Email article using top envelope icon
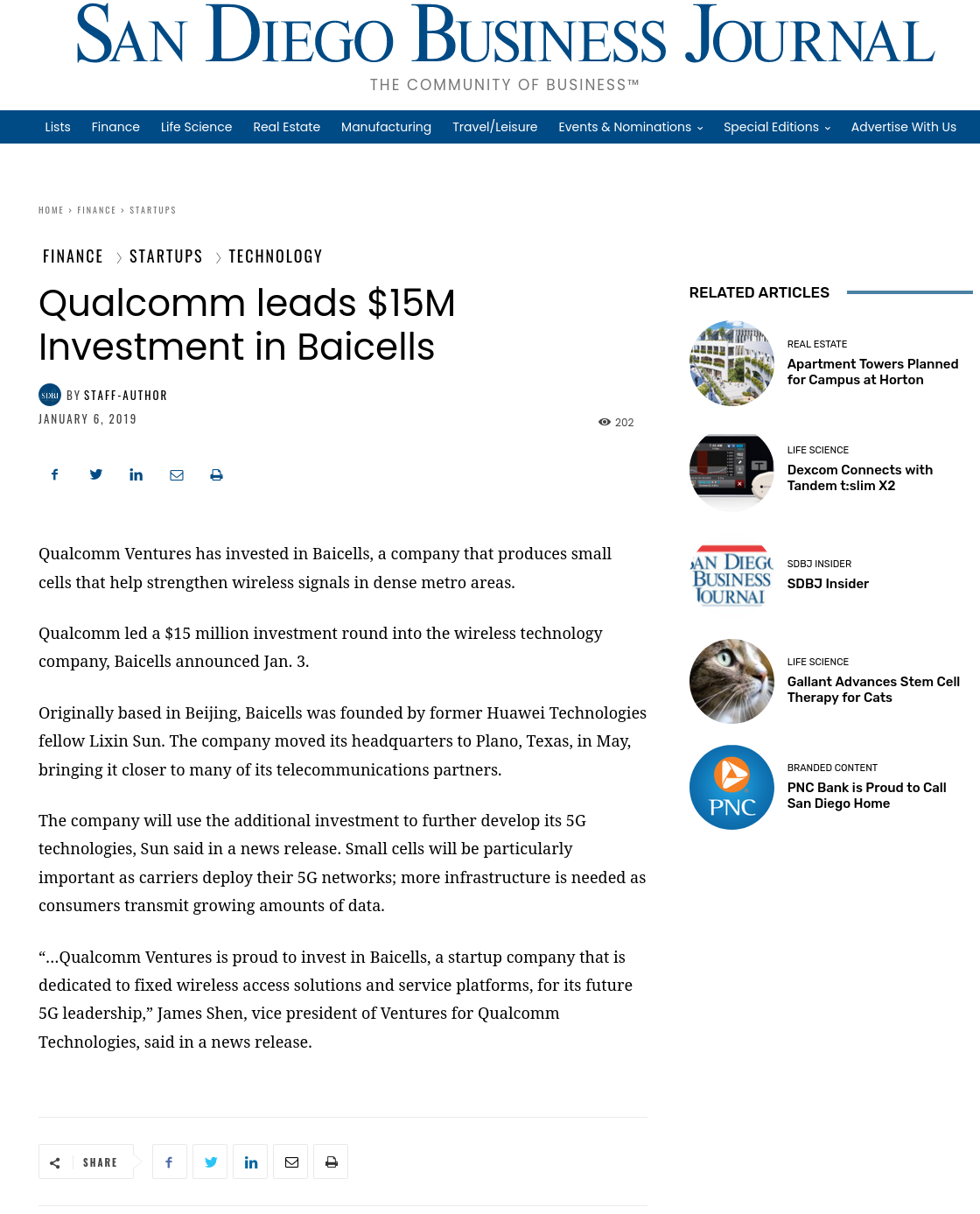 tap(177, 474)
